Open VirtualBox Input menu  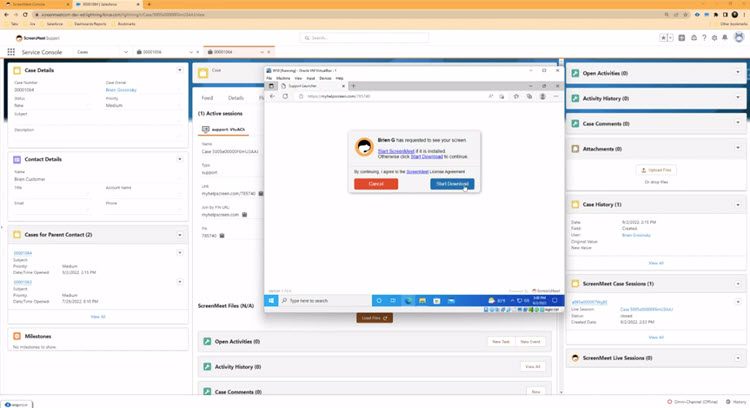click(x=311, y=78)
